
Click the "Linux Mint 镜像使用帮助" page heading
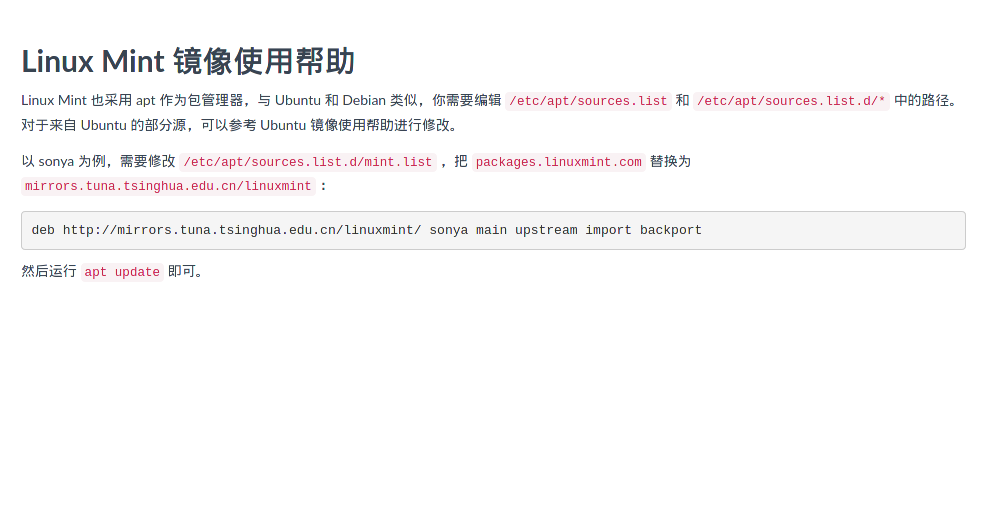(188, 61)
